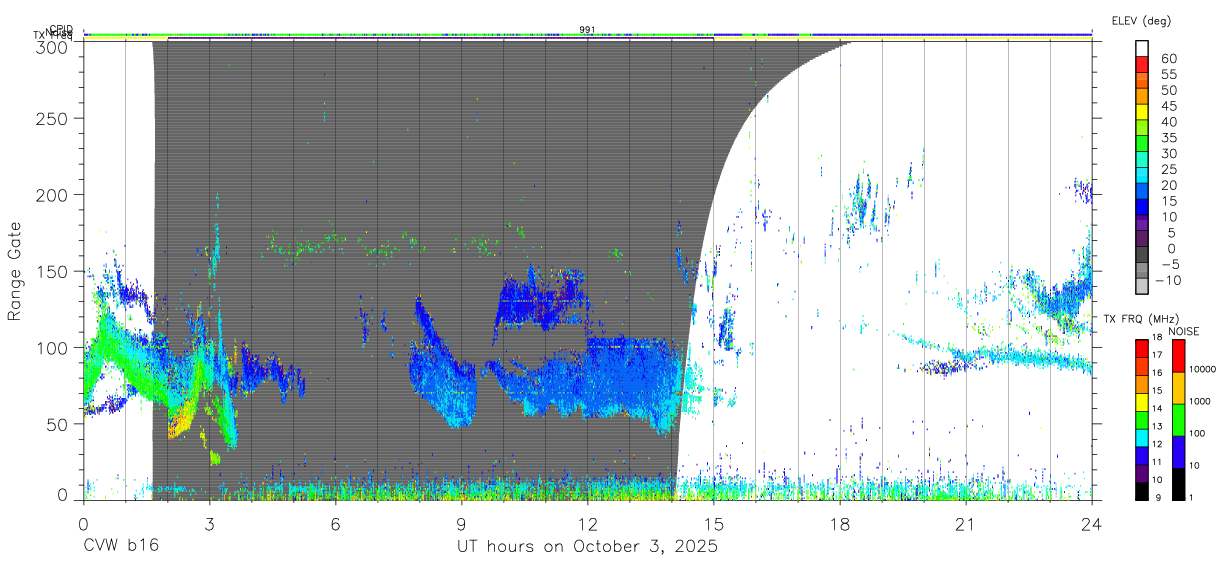Click the 12 tick on UT hours axis

pyautogui.click(x=587, y=522)
